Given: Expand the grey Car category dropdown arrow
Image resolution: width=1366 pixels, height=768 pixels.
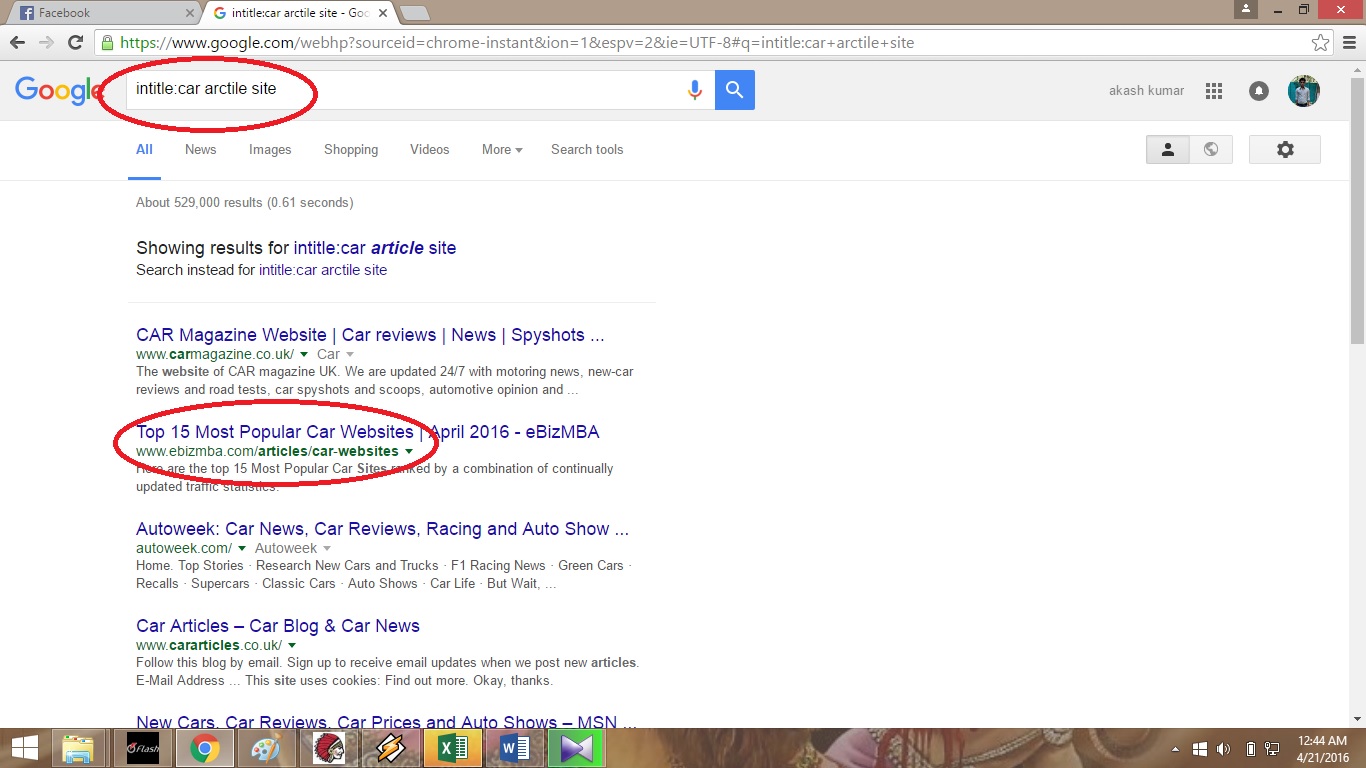Looking at the screenshot, I should coord(350,354).
